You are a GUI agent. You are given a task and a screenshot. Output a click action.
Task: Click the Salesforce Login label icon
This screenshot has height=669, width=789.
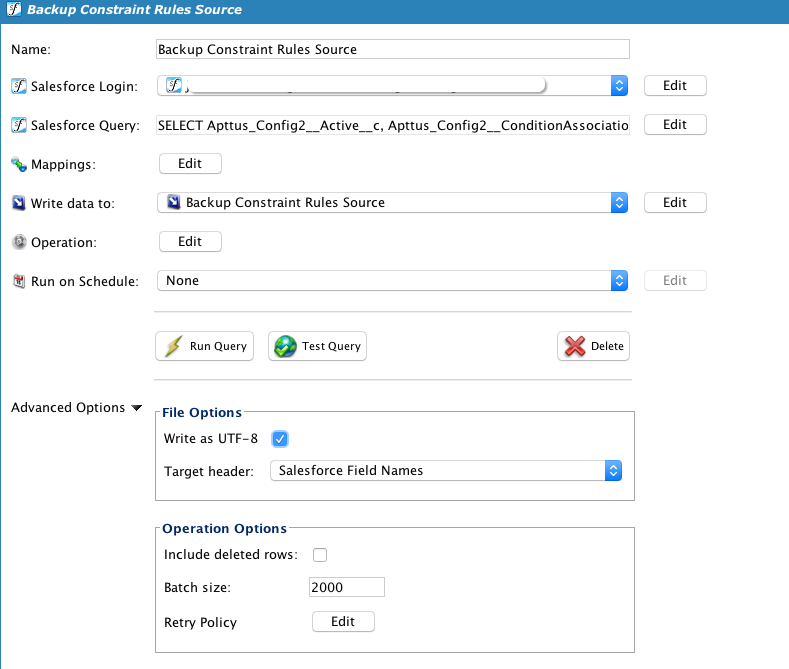coord(18,86)
